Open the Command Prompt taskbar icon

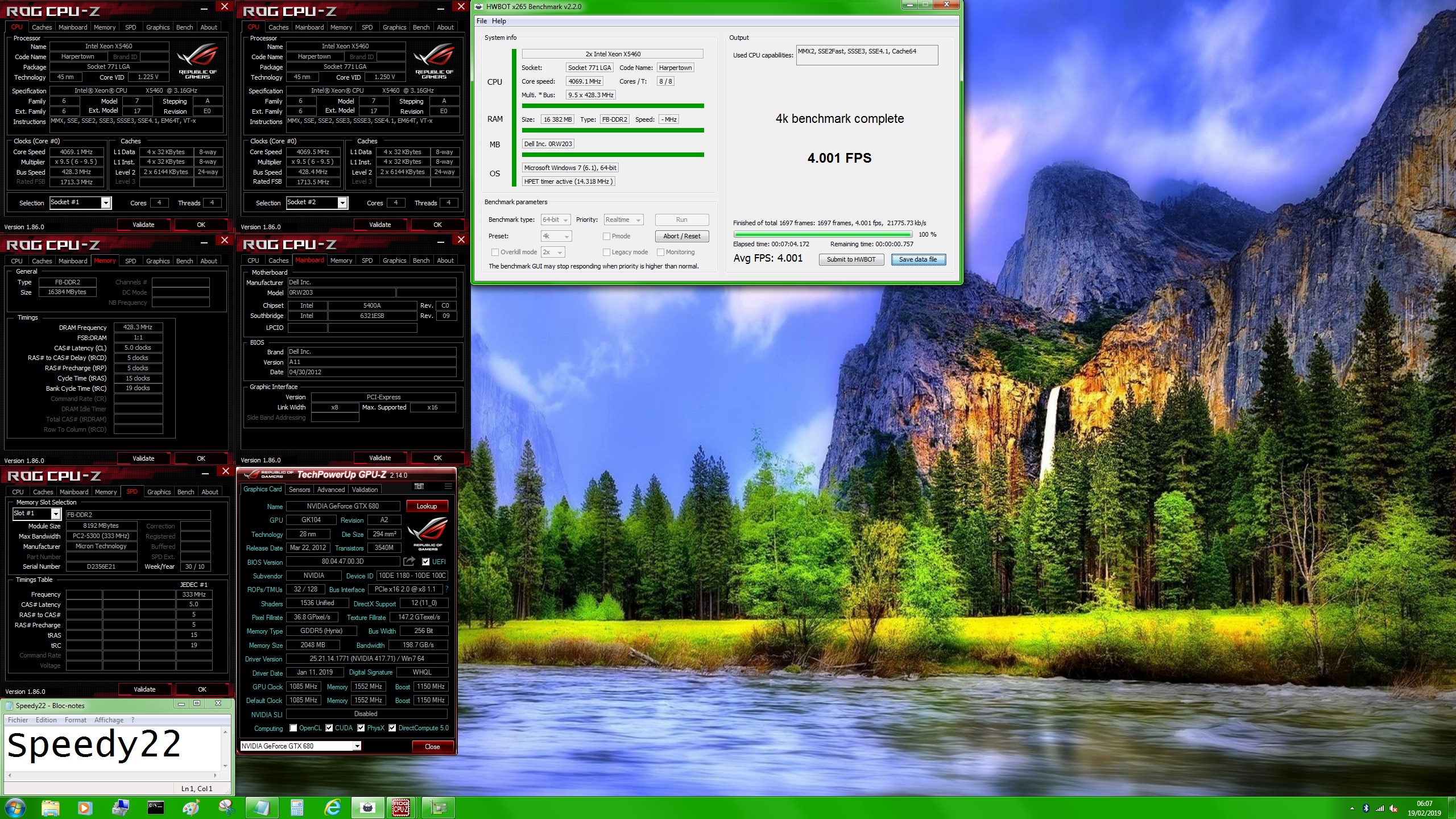point(155,807)
